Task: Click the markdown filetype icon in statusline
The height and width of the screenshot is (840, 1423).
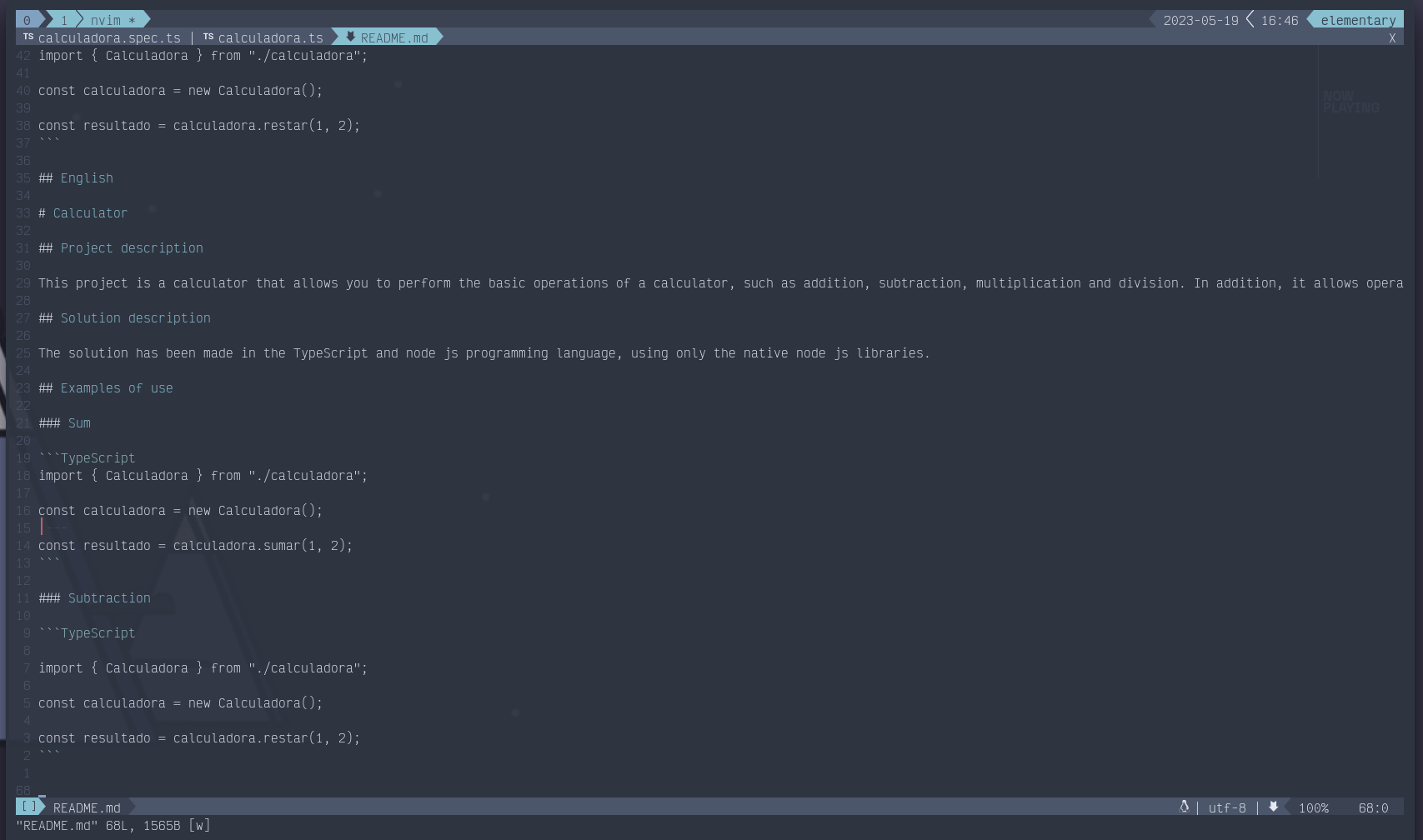Action: [x=1273, y=807]
